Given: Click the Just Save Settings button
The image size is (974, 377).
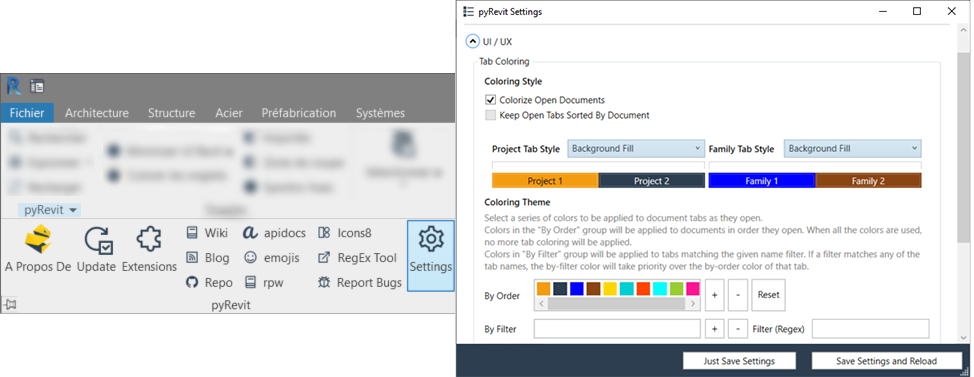Looking at the screenshot, I should tap(739, 361).
